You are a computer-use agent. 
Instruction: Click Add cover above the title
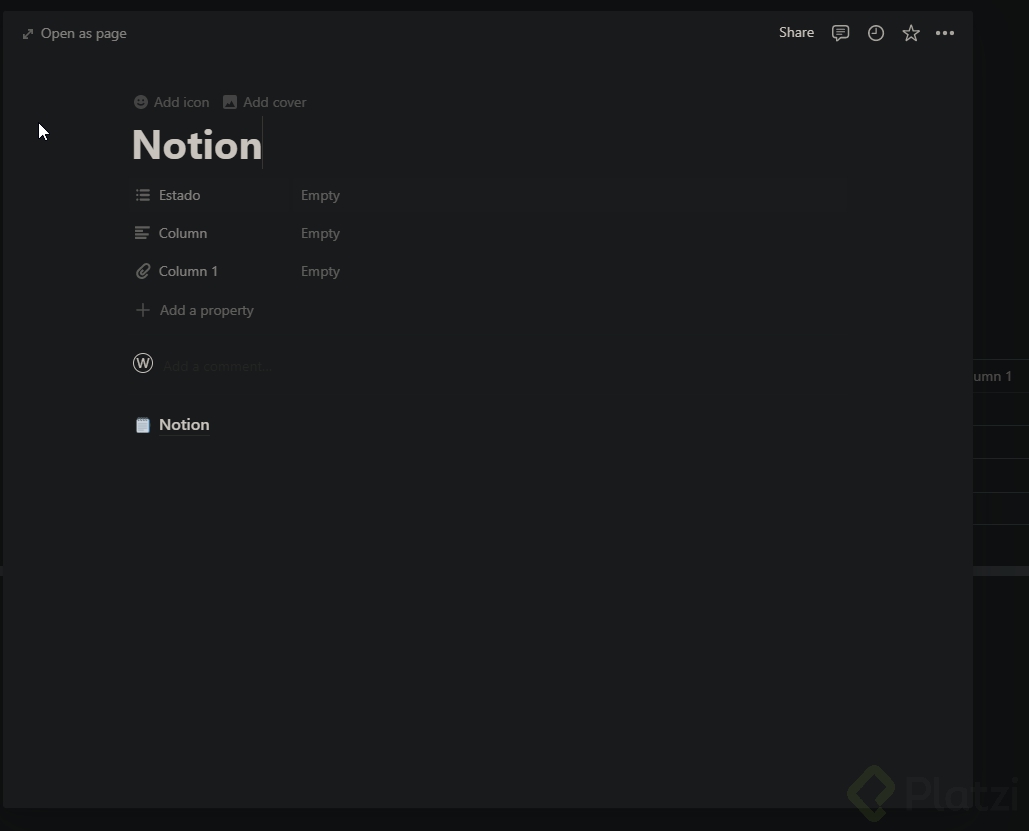(x=264, y=102)
